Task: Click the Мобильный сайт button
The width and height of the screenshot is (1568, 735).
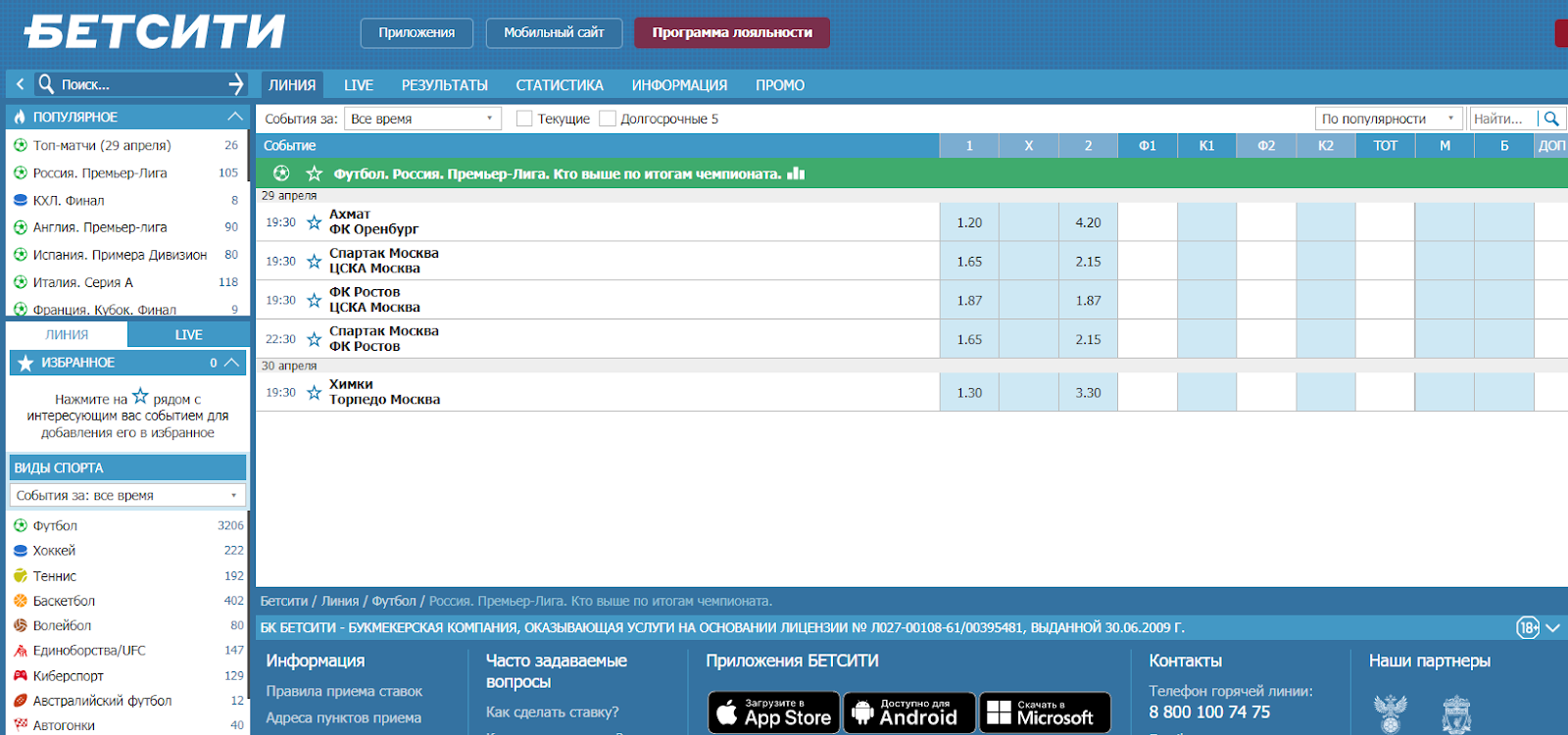Action: tap(554, 32)
